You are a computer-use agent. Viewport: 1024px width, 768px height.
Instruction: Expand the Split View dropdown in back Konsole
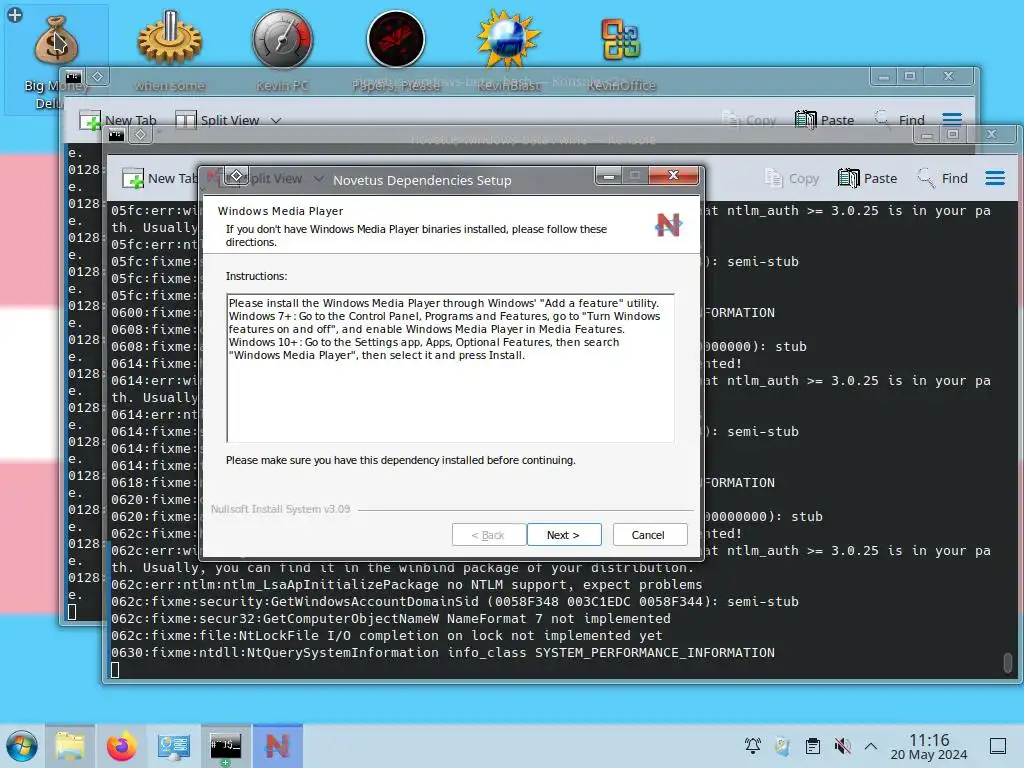click(276, 120)
